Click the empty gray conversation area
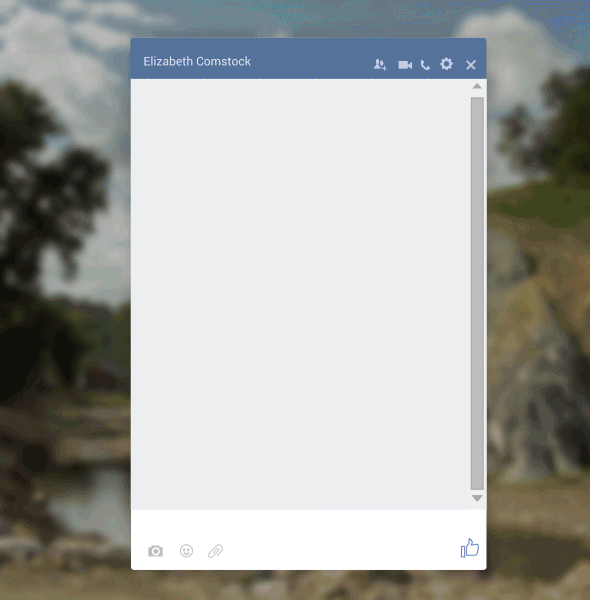 [x=300, y=294]
